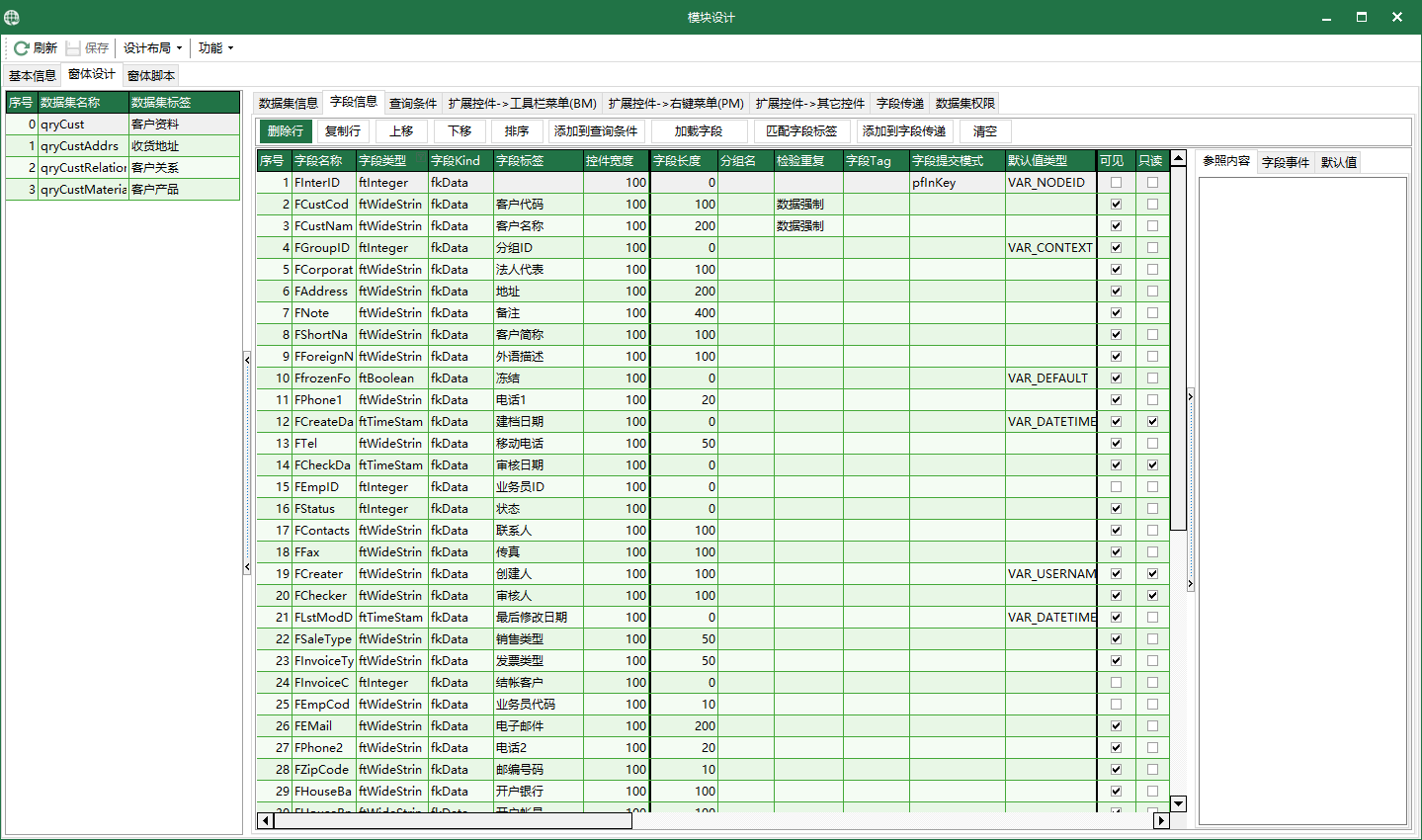Toggle 只读 checkbox for FCheckDa row 14
Image resolution: width=1422 pixels, height=840 pixels.
pos(1152,464)
